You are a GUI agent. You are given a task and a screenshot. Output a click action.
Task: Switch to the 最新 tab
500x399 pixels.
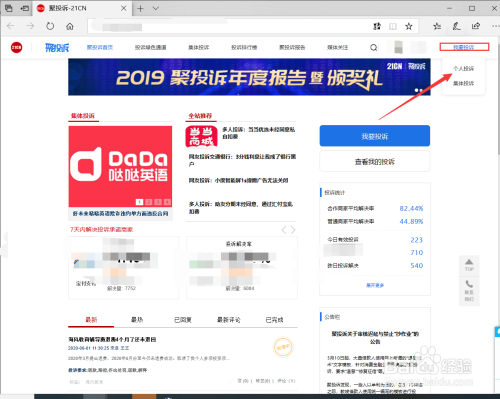tap(91, 320)
